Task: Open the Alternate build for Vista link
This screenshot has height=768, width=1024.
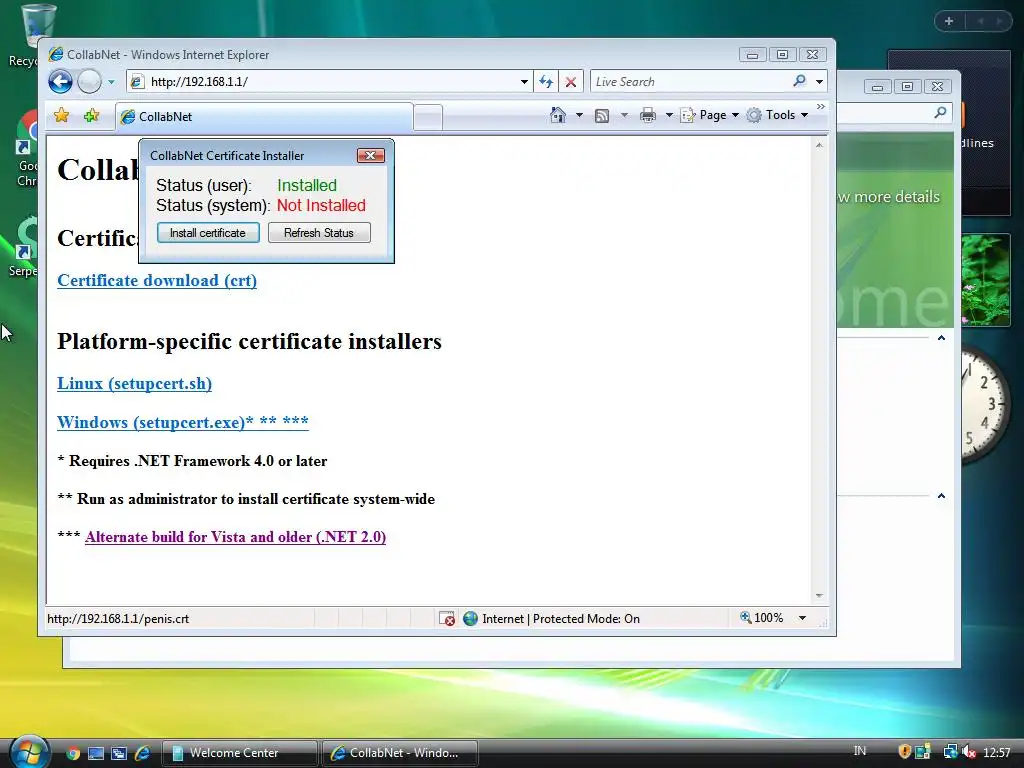Action: (x=235, y=537)
